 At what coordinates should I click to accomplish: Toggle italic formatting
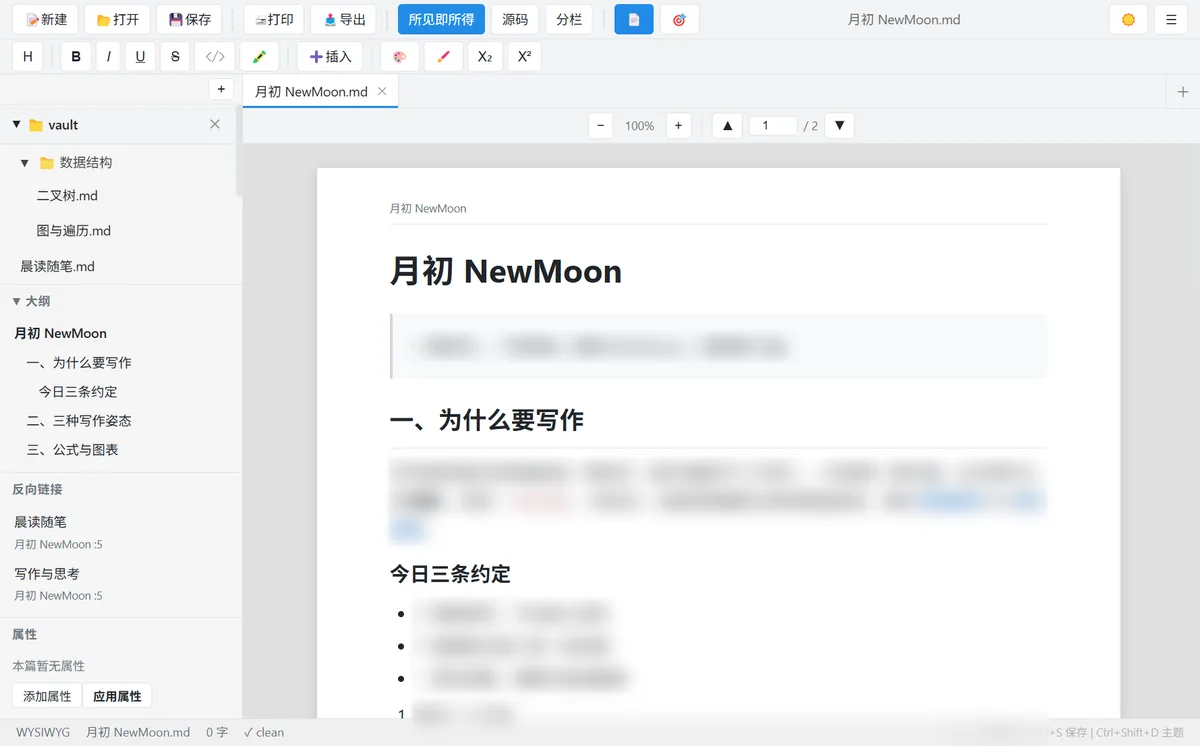108,56
